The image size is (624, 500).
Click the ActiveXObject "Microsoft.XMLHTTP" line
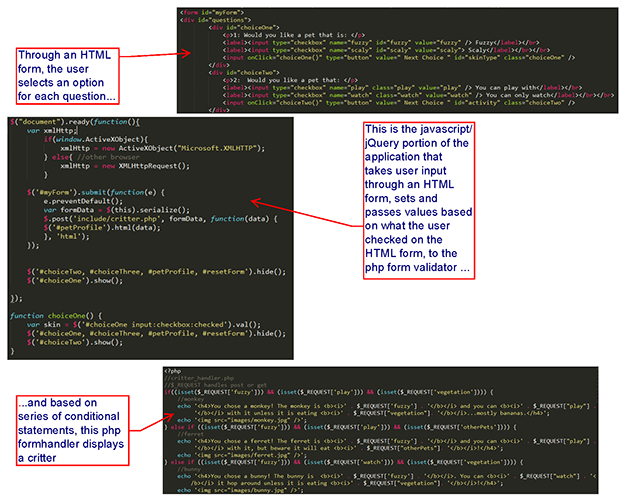tap(128, 146)
